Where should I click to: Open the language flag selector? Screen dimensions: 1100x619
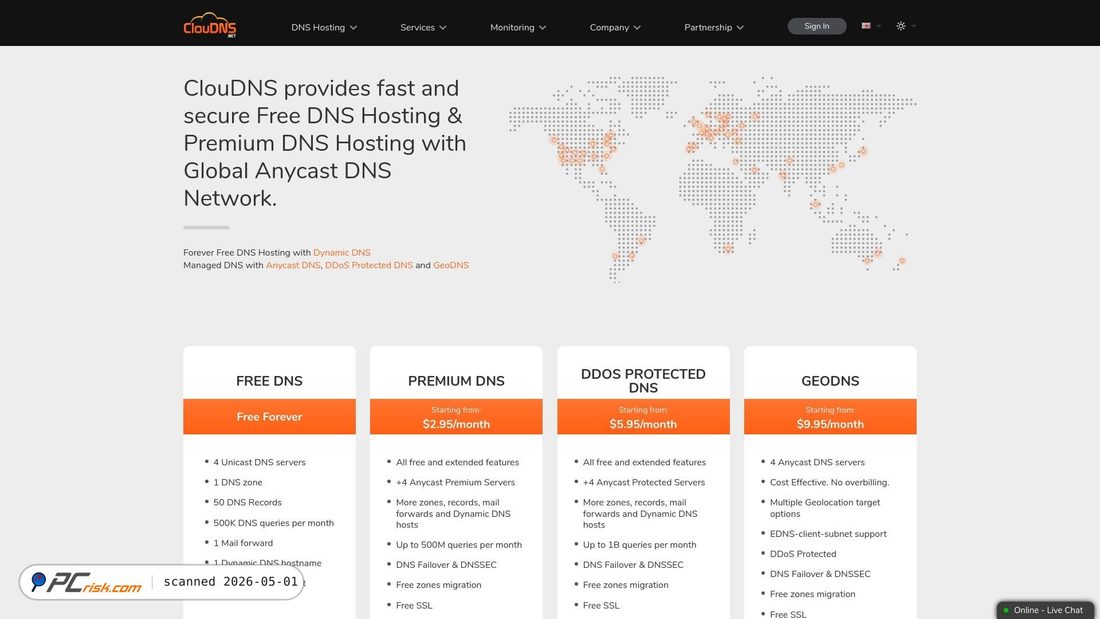(871, 26)
